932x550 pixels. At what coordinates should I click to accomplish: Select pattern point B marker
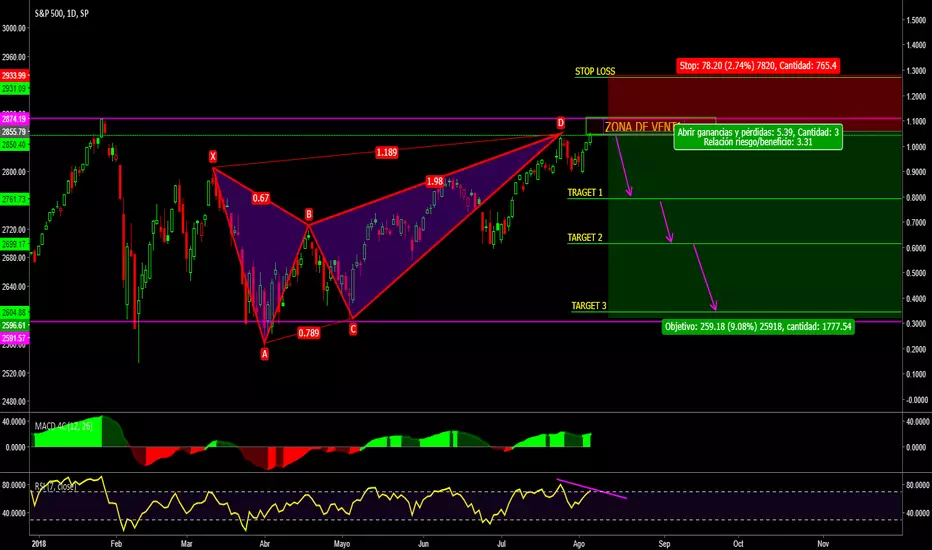[308, 214]
